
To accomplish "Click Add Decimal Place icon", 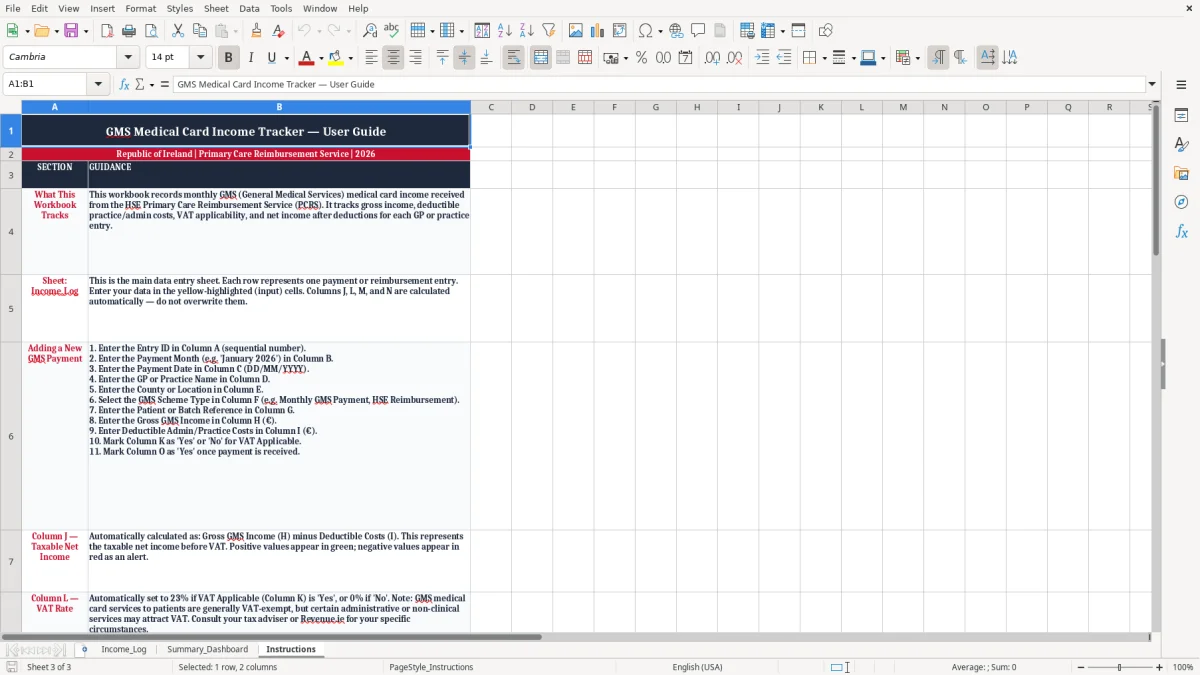I will pos(712,58).
